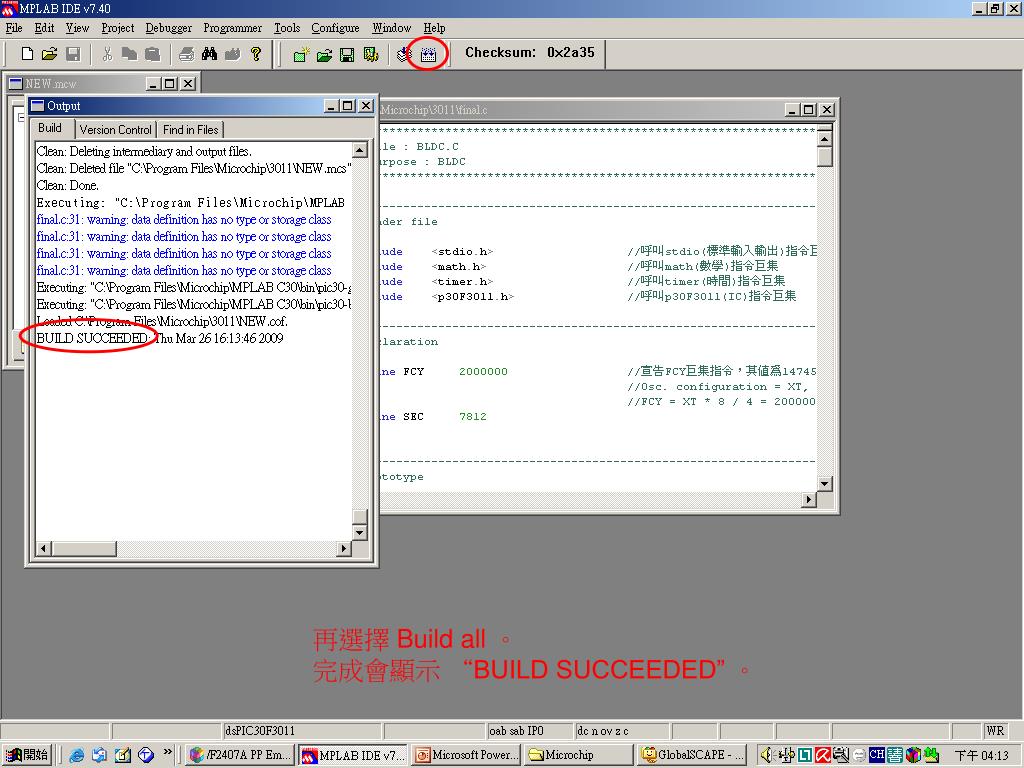This screenshot has height=768, width=1024.
Task: Click the last final.c:31 warning line
Action: [184, 270]
